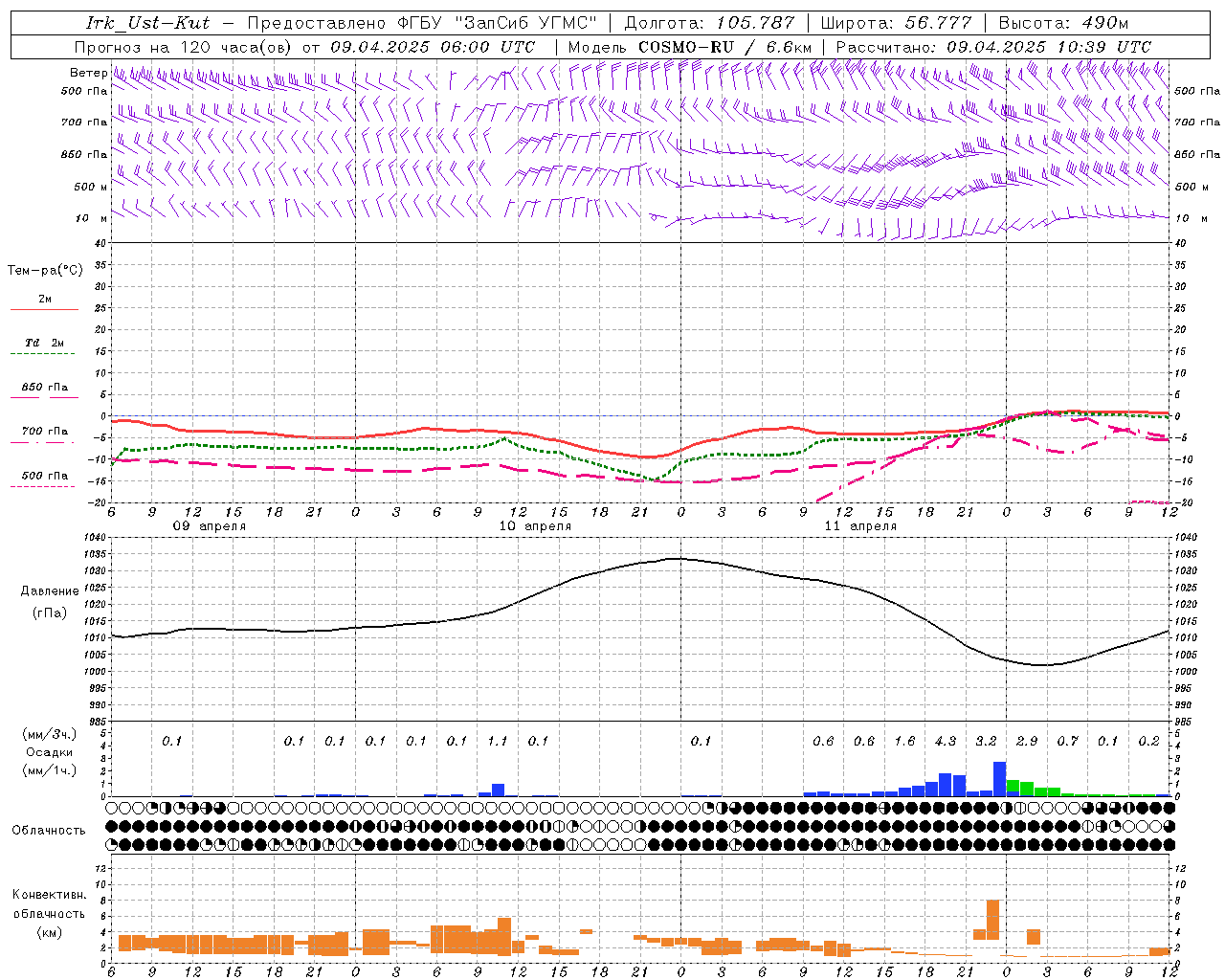Click the '(мм/3ч.)' precipitation unit label
This screenshot has height=980, width=1225.
click(x=49, y=734)
